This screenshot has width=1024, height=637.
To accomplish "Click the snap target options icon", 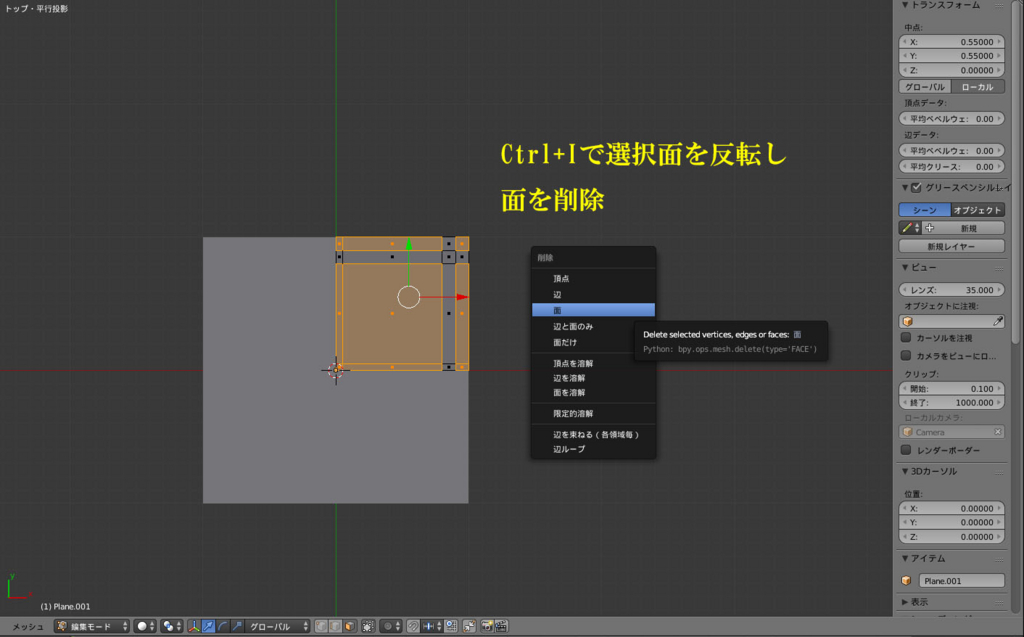I will [x=451, y=626].
